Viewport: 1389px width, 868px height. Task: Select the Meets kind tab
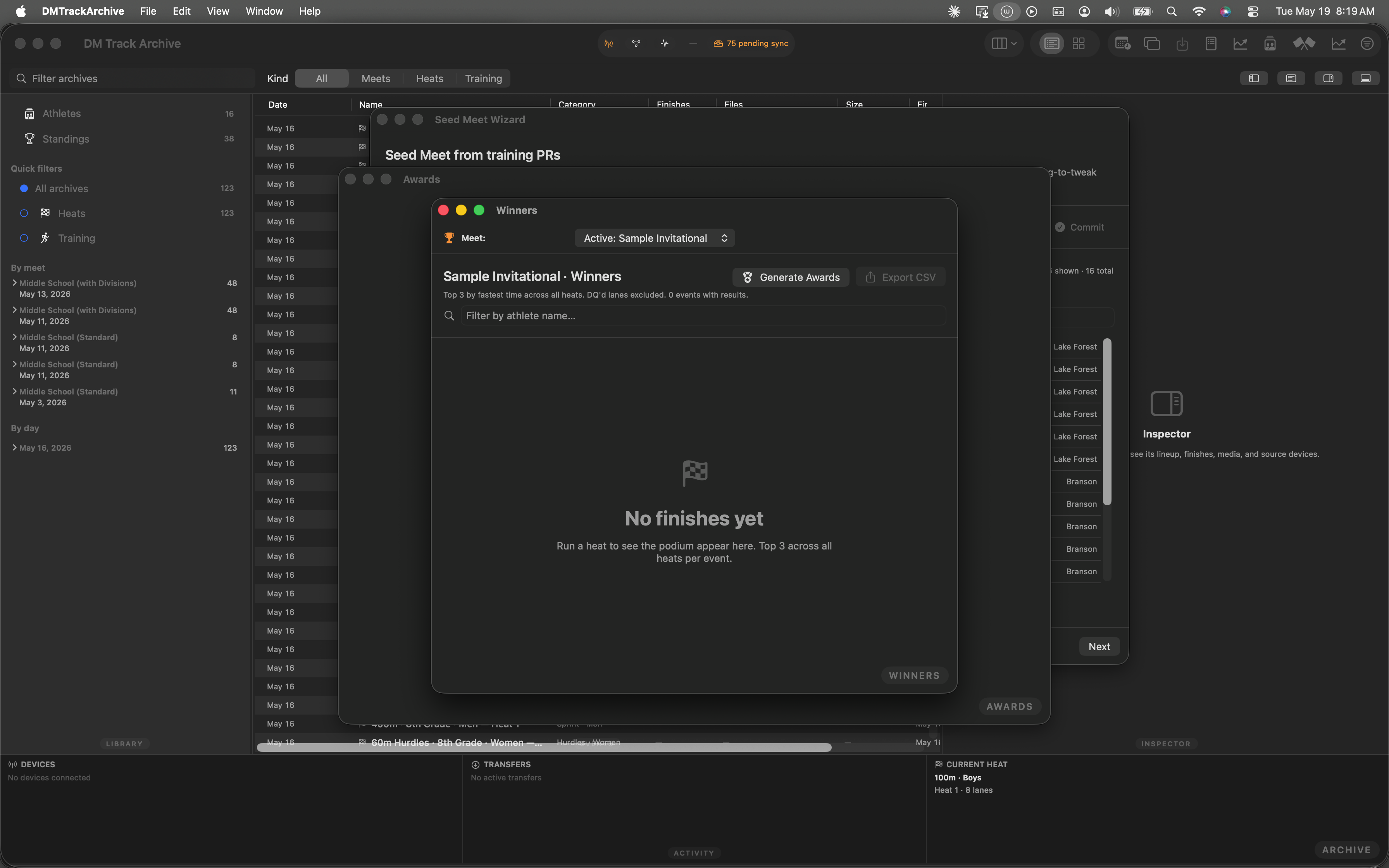[376, 79]
